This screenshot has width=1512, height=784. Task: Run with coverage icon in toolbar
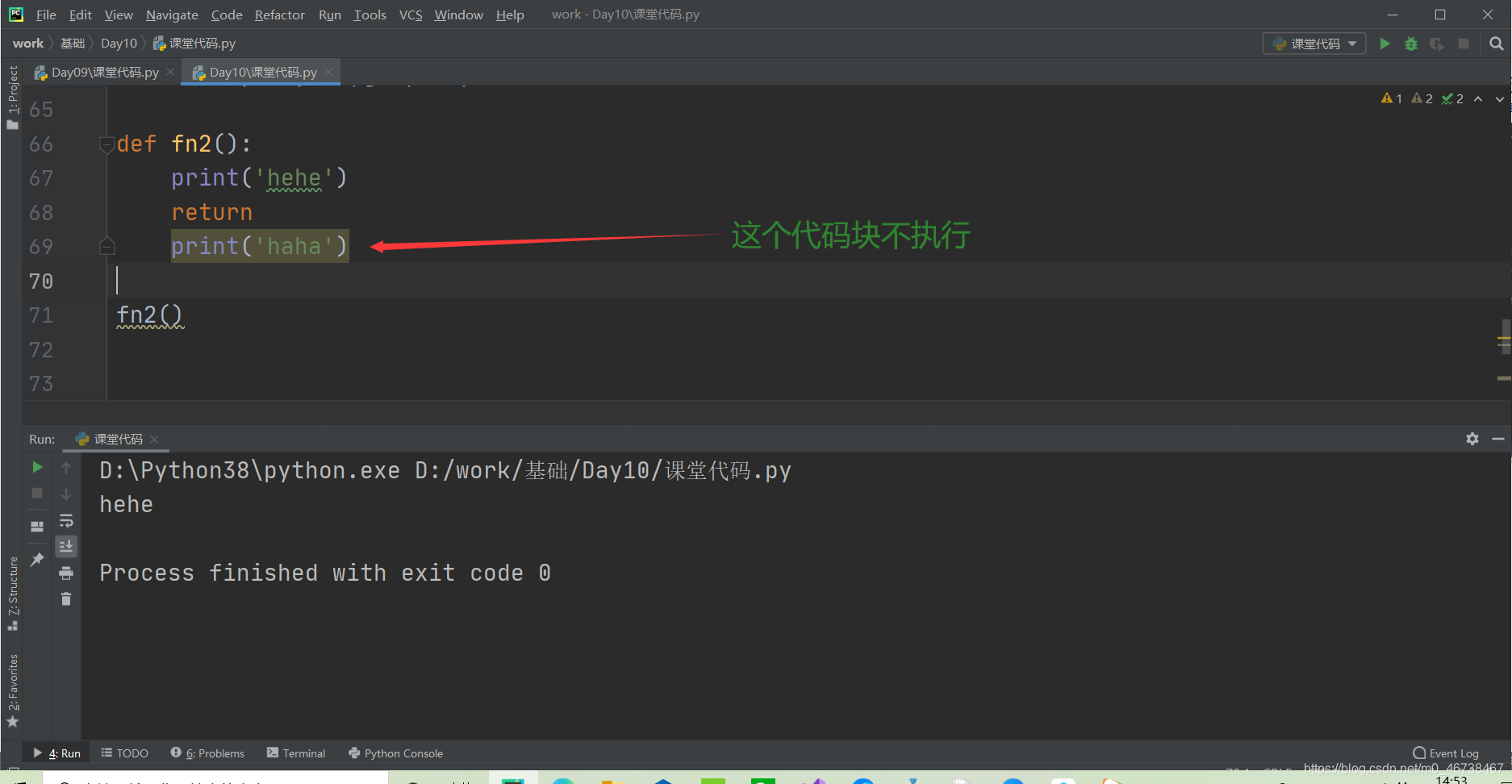[1437, 44]
